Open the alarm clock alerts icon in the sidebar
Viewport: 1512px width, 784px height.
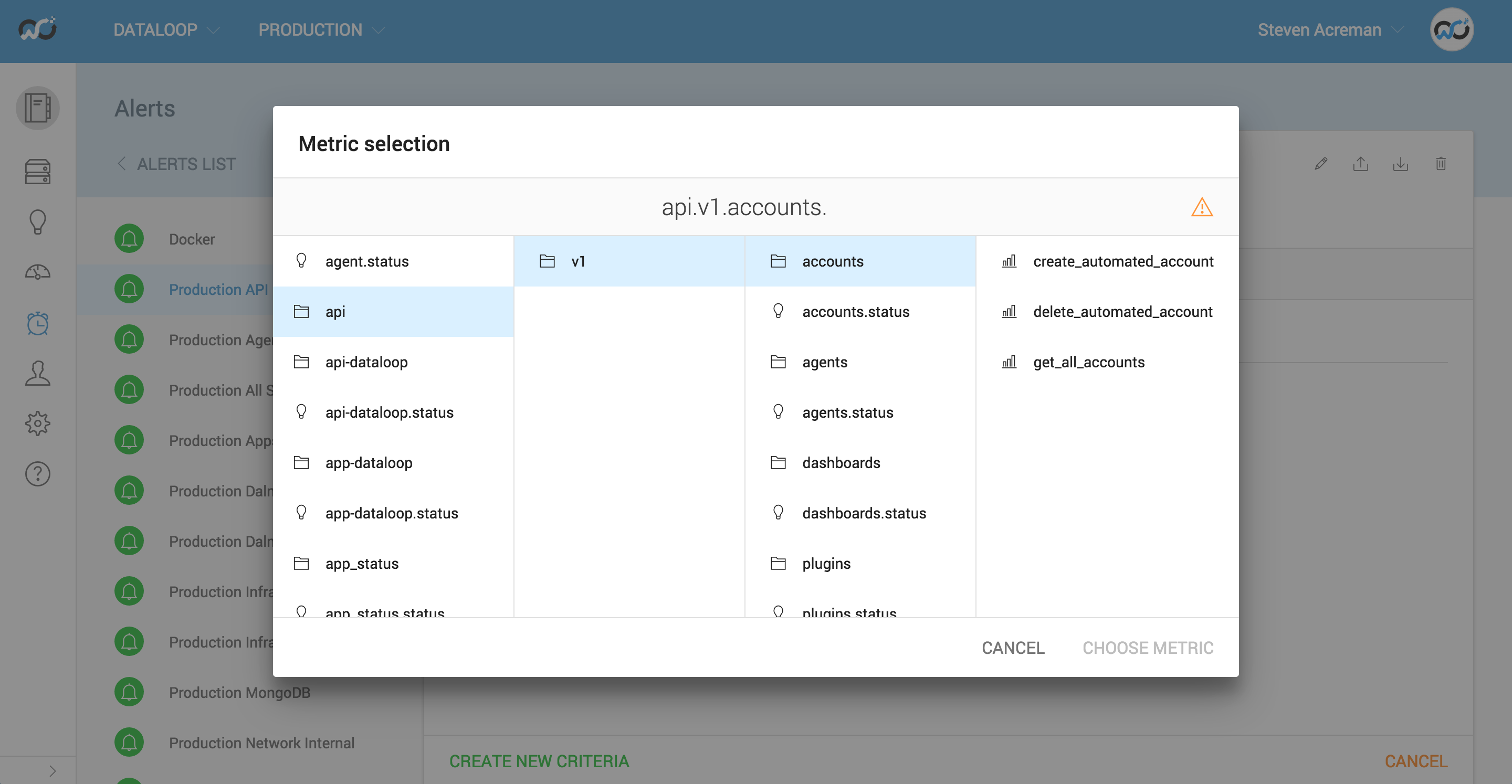tap(38, 323)
